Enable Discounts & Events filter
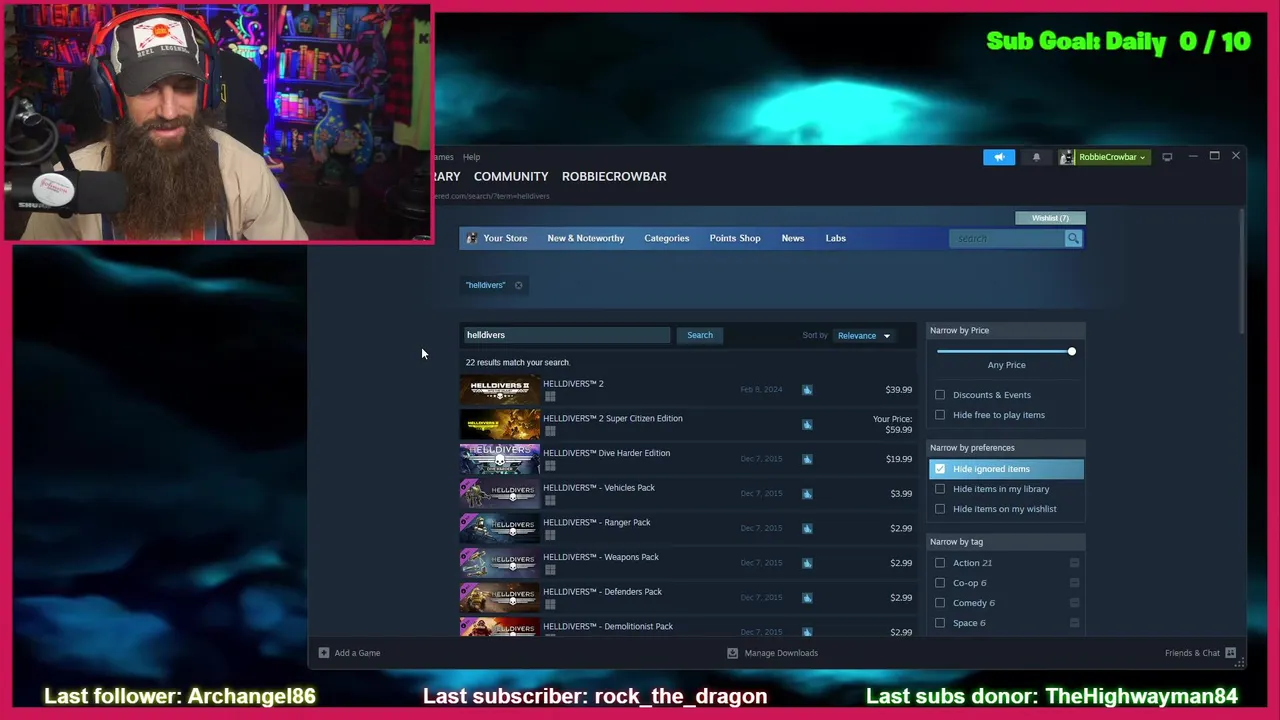 coord(940,395)
